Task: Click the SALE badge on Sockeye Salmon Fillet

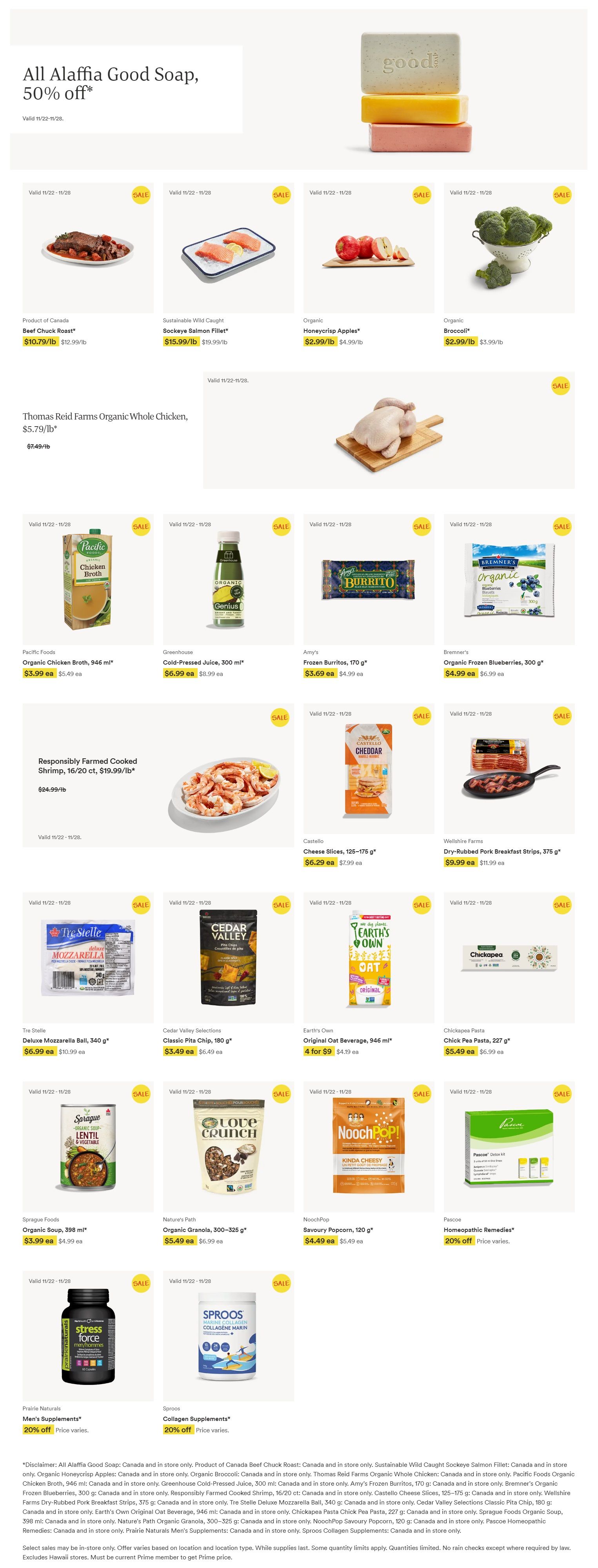Action: point(281,195)
